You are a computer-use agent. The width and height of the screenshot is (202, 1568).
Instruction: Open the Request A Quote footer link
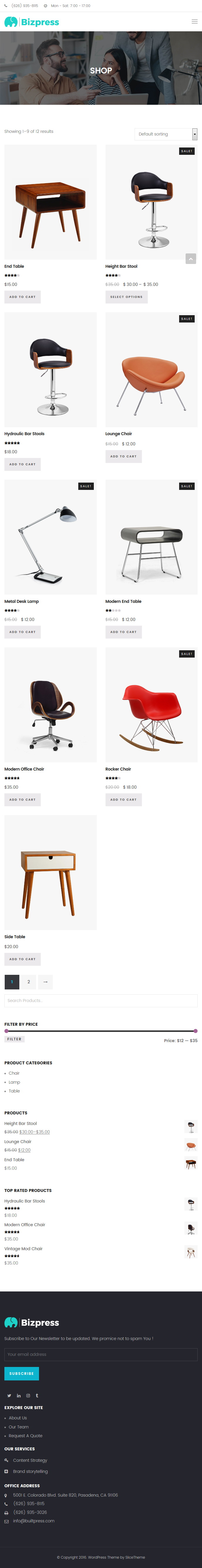click(x=26, y=1435)
